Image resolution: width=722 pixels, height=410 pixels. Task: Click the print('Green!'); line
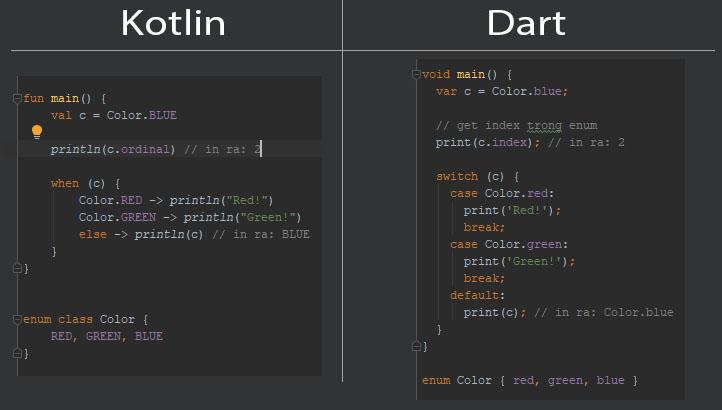(519, 262)
